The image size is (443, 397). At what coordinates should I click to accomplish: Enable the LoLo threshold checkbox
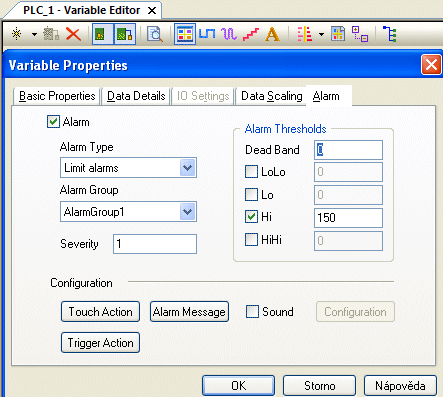(251, 172)
